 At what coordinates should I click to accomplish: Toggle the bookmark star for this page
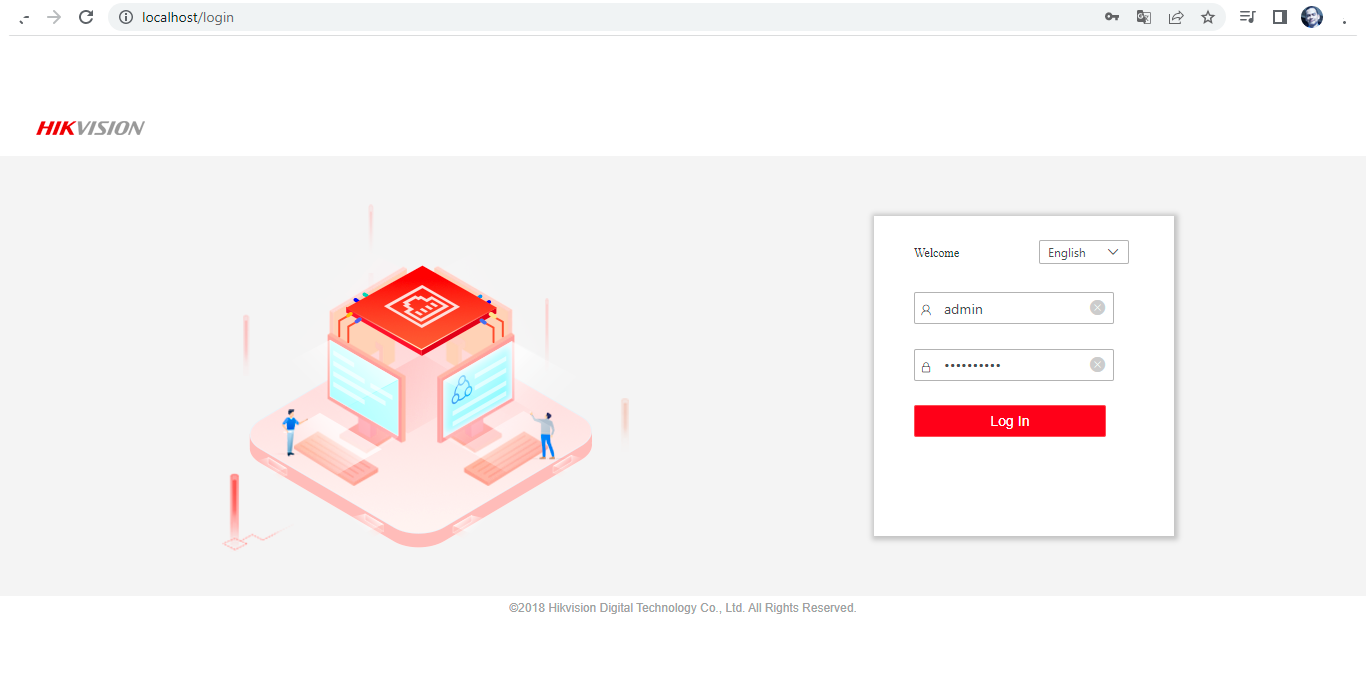1208,17
